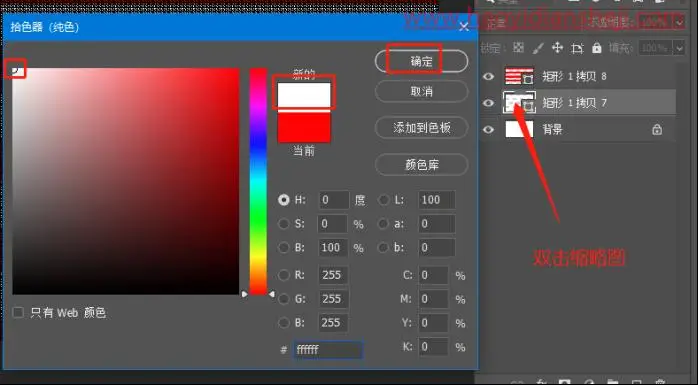698x385 pixels.
Task: Select the Lab b radio button
Action: (x=383, y=247)
